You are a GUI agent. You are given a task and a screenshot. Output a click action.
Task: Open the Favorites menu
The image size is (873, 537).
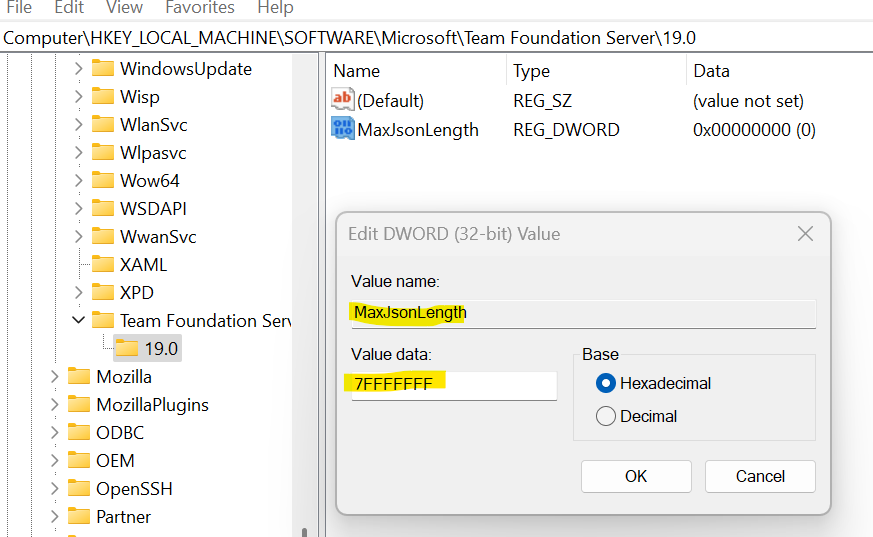[200, 7]
